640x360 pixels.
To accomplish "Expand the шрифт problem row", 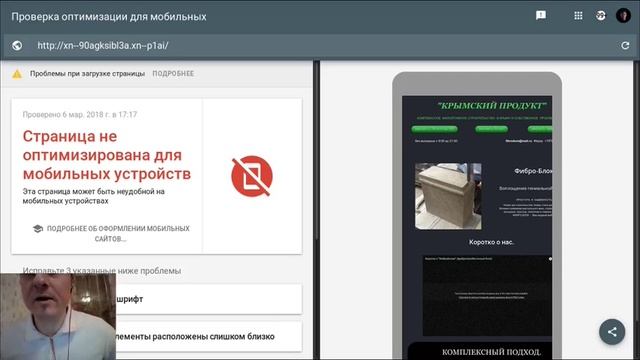I will click(209, 299).
